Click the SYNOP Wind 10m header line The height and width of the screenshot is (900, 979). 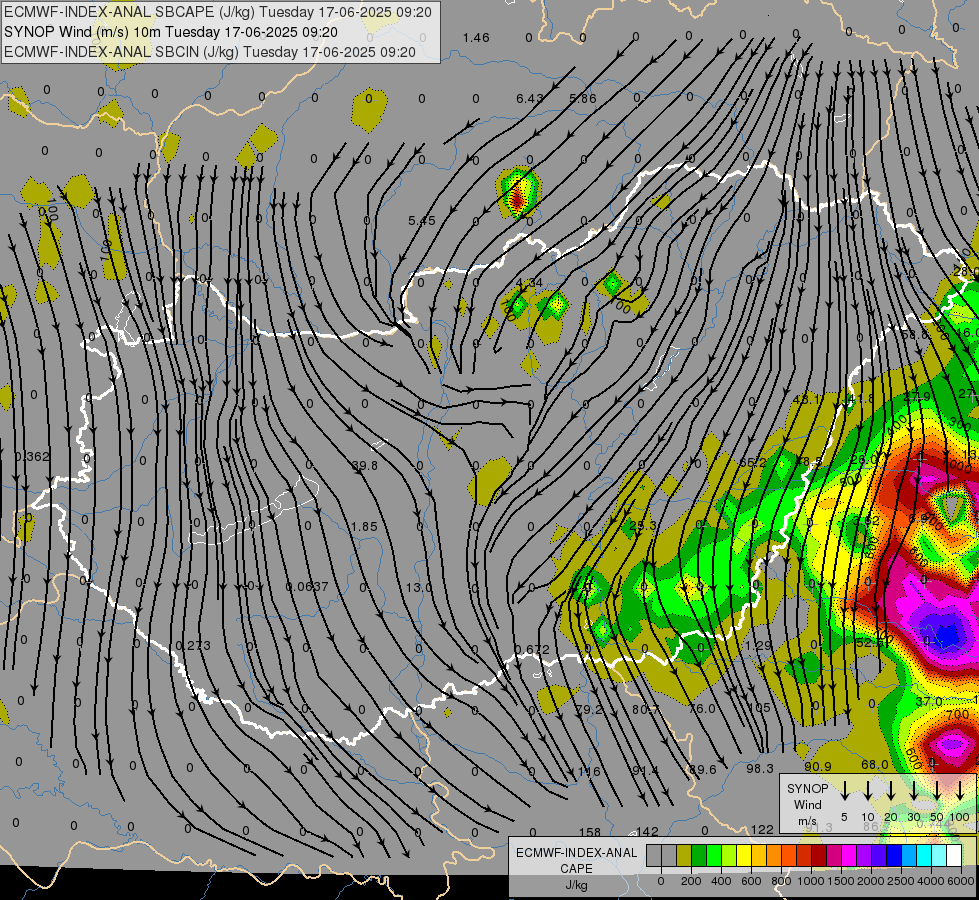[170, 32]
